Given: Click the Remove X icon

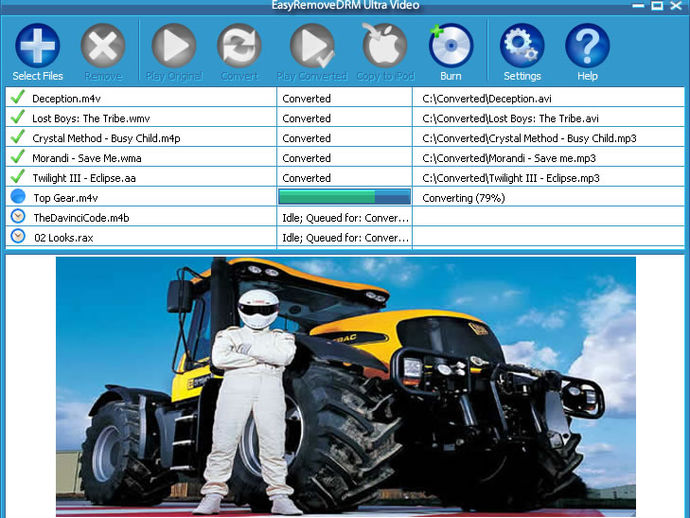Looking at the screenshot, I should click(x=103, y=45).
